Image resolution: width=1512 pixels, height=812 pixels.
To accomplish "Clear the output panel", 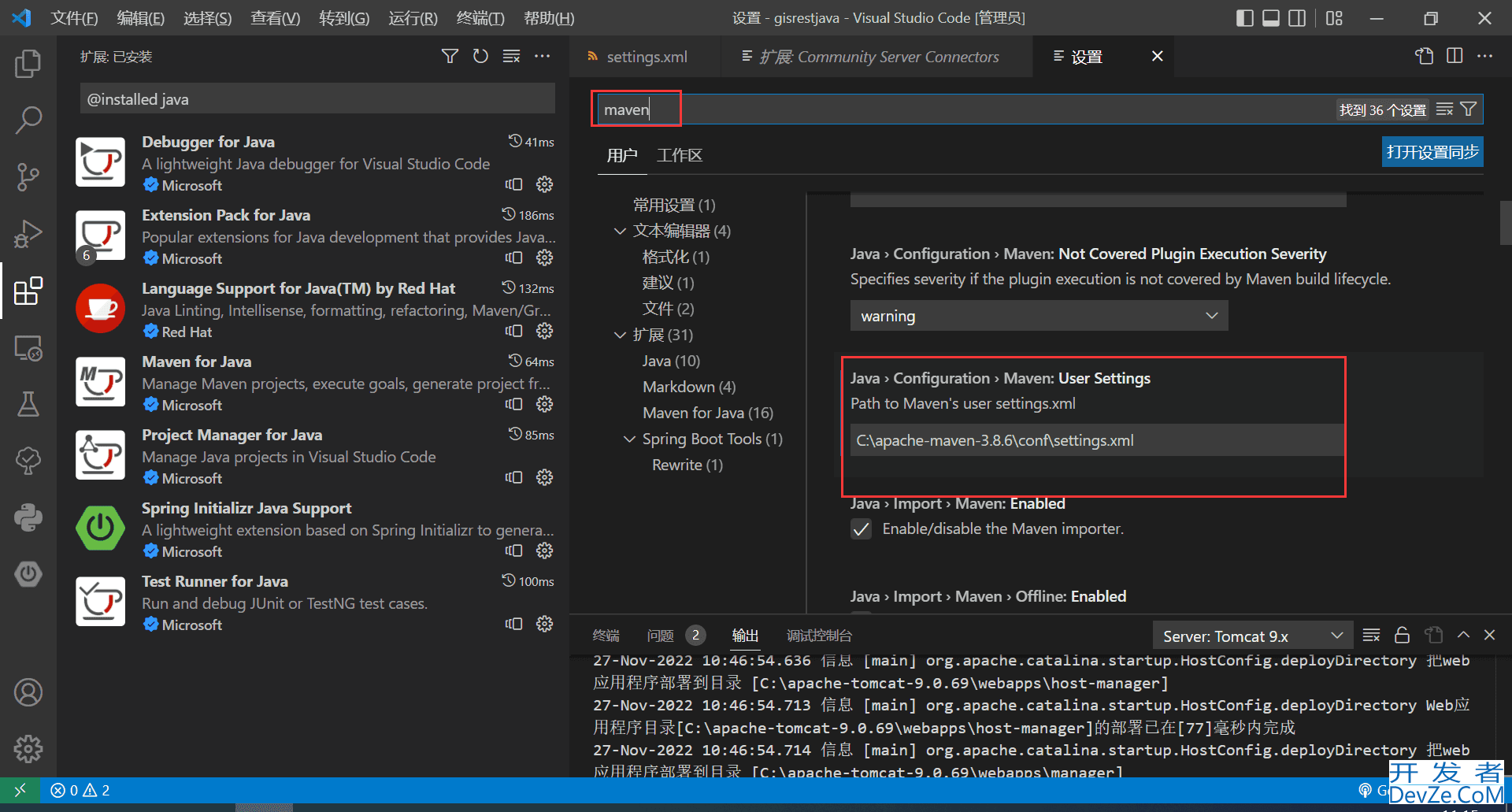I will click(1371, 635).
